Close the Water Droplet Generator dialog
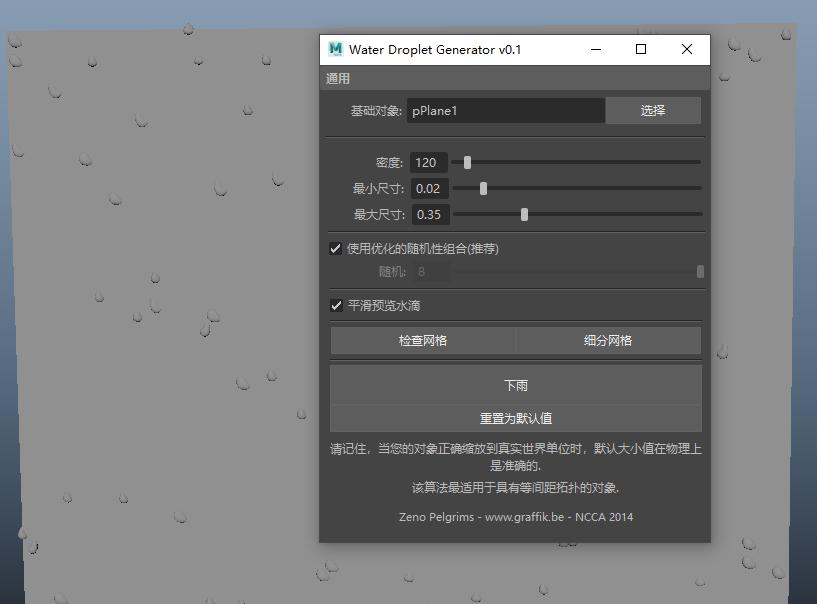This screenshot has width=817, height=604. tap(687, 50)
